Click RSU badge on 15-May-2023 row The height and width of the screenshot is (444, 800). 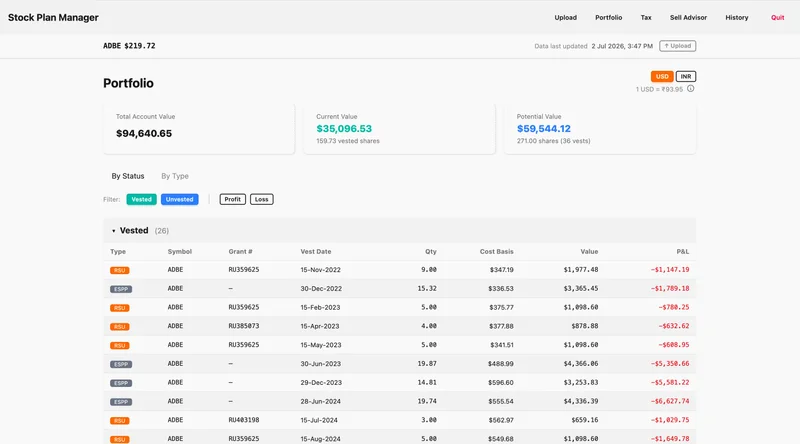tap(120, 346)
